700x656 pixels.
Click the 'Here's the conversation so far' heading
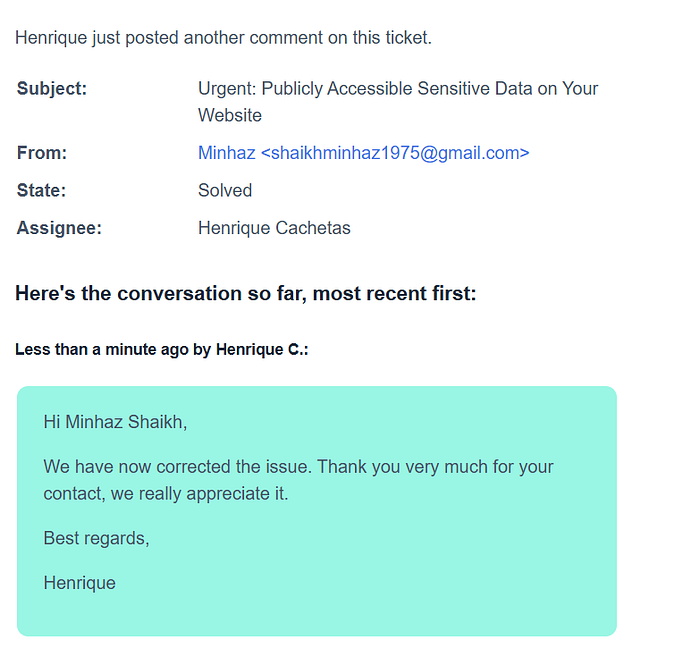(x=246, y=293)
